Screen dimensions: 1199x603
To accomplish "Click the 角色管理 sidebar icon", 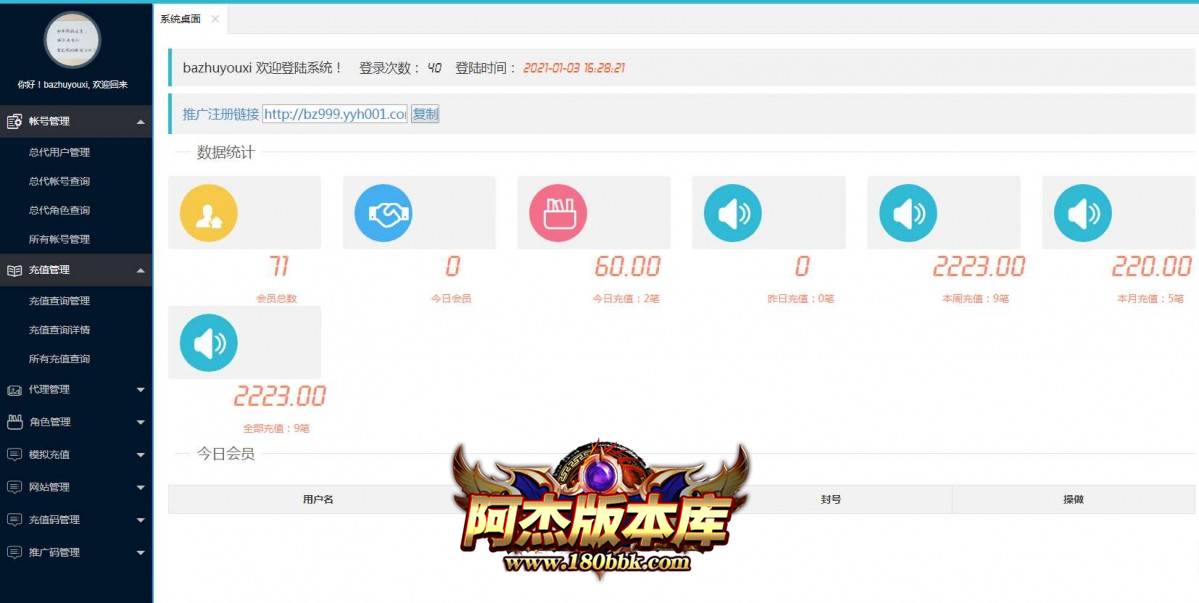I will tap(15, 422).
